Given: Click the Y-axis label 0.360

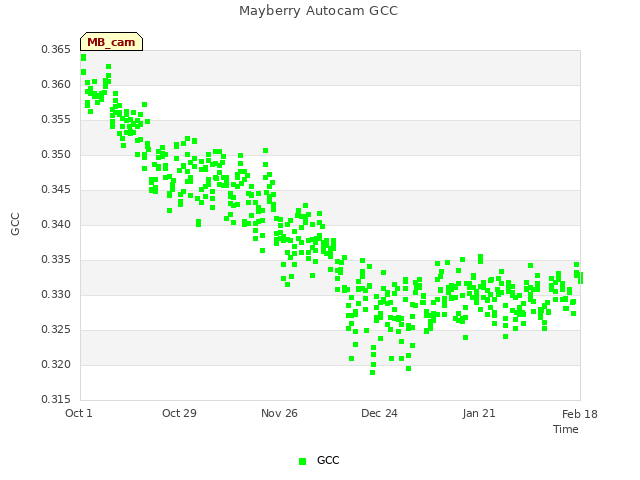Looking at the screenshot, I should click(56, 84).
